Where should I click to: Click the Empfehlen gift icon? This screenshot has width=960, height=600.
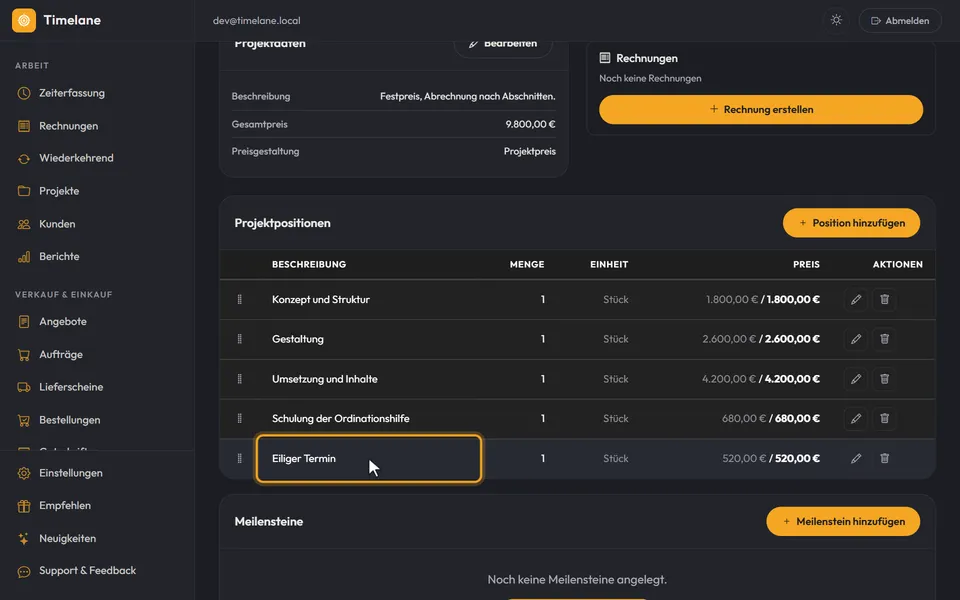24,506
